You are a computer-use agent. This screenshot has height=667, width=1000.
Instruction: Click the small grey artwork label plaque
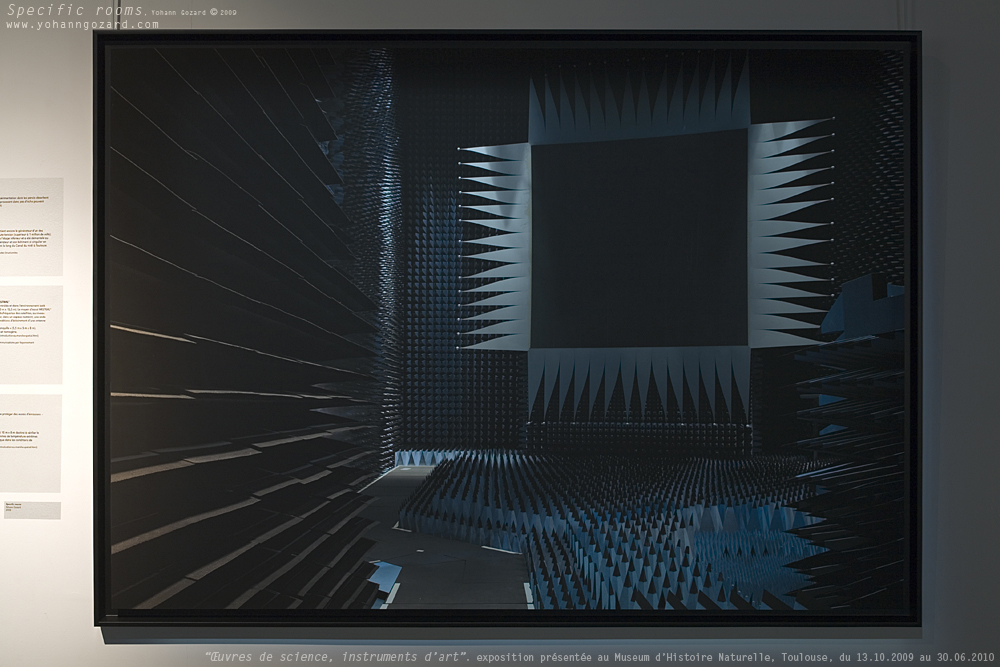33,510
